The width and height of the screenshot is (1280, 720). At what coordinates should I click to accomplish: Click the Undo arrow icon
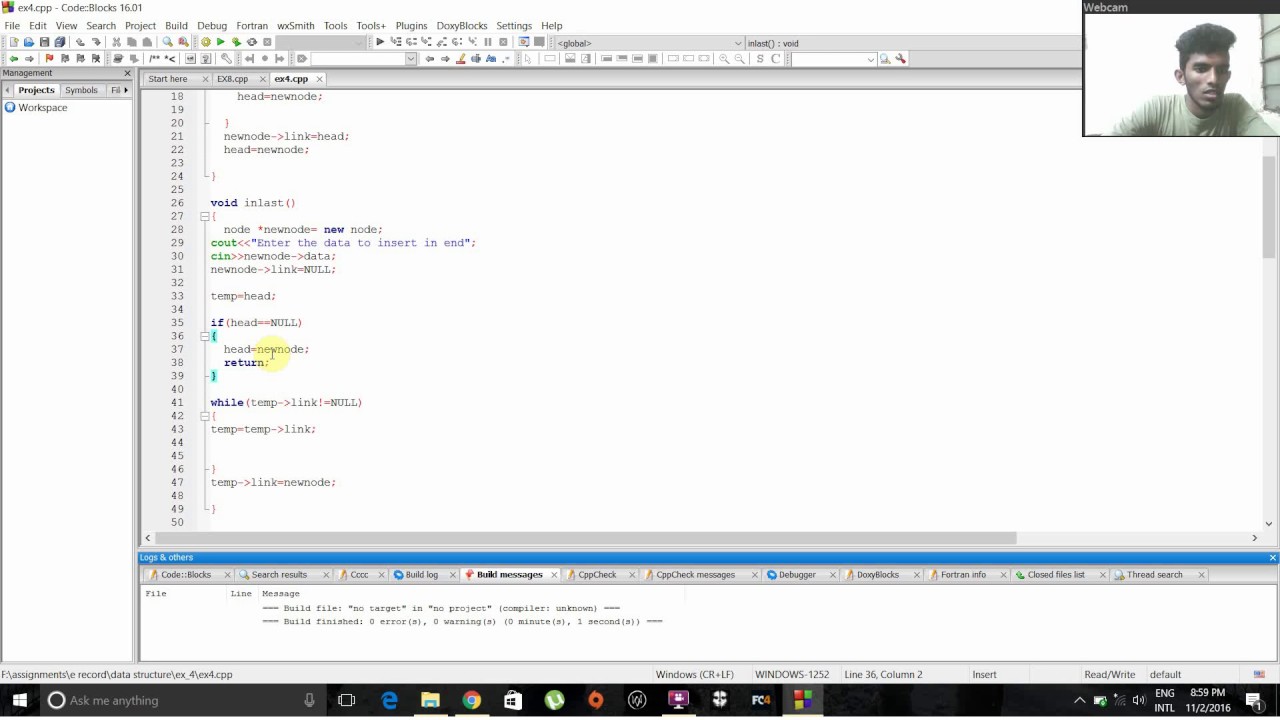[80, 42]
